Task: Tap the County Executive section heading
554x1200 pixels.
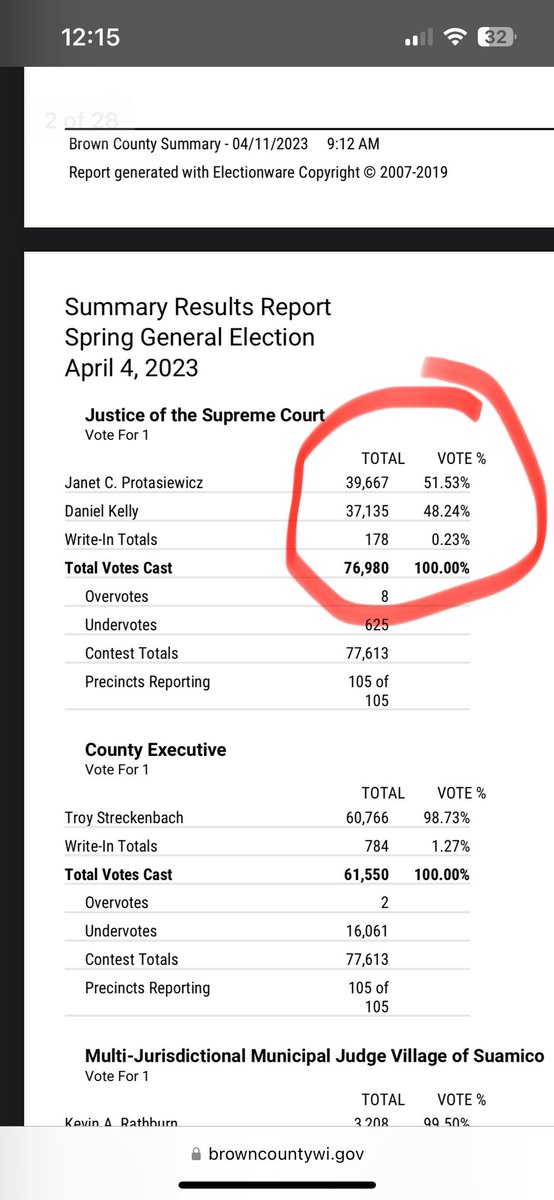Action: [x=155, y=749]
